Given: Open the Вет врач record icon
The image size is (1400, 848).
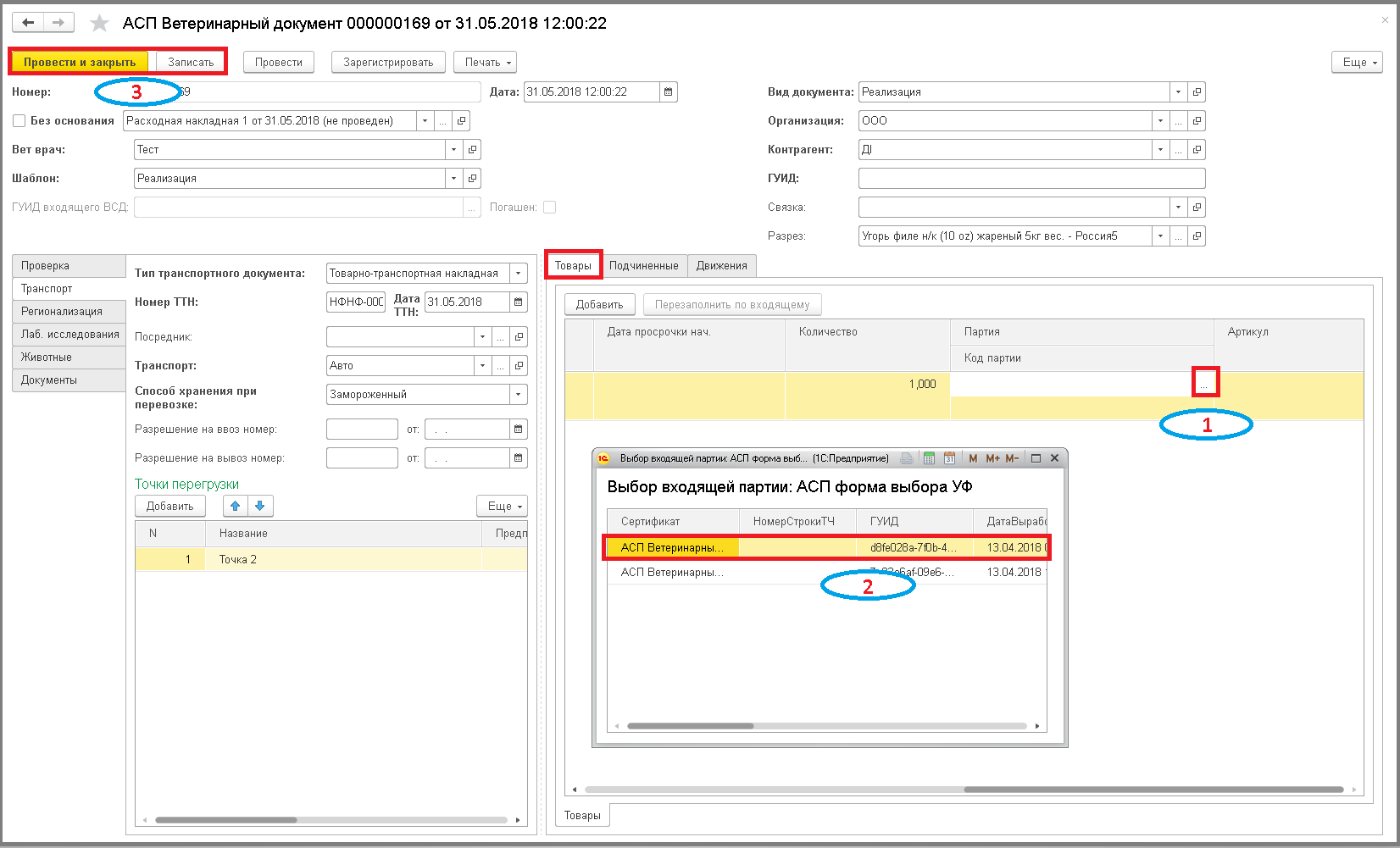Looking at the screenshot, I should tap(472, 149).
